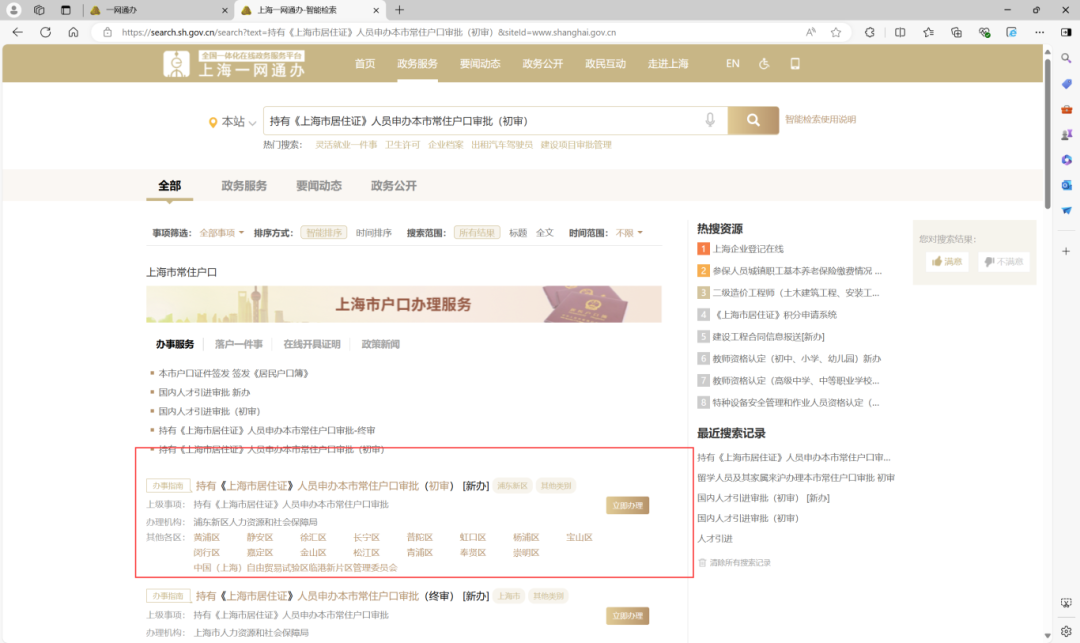Screen dimensions: 1080x643
Task: Click the thumbs-down 不满意 feedback button
Action: pos(1003,262)
